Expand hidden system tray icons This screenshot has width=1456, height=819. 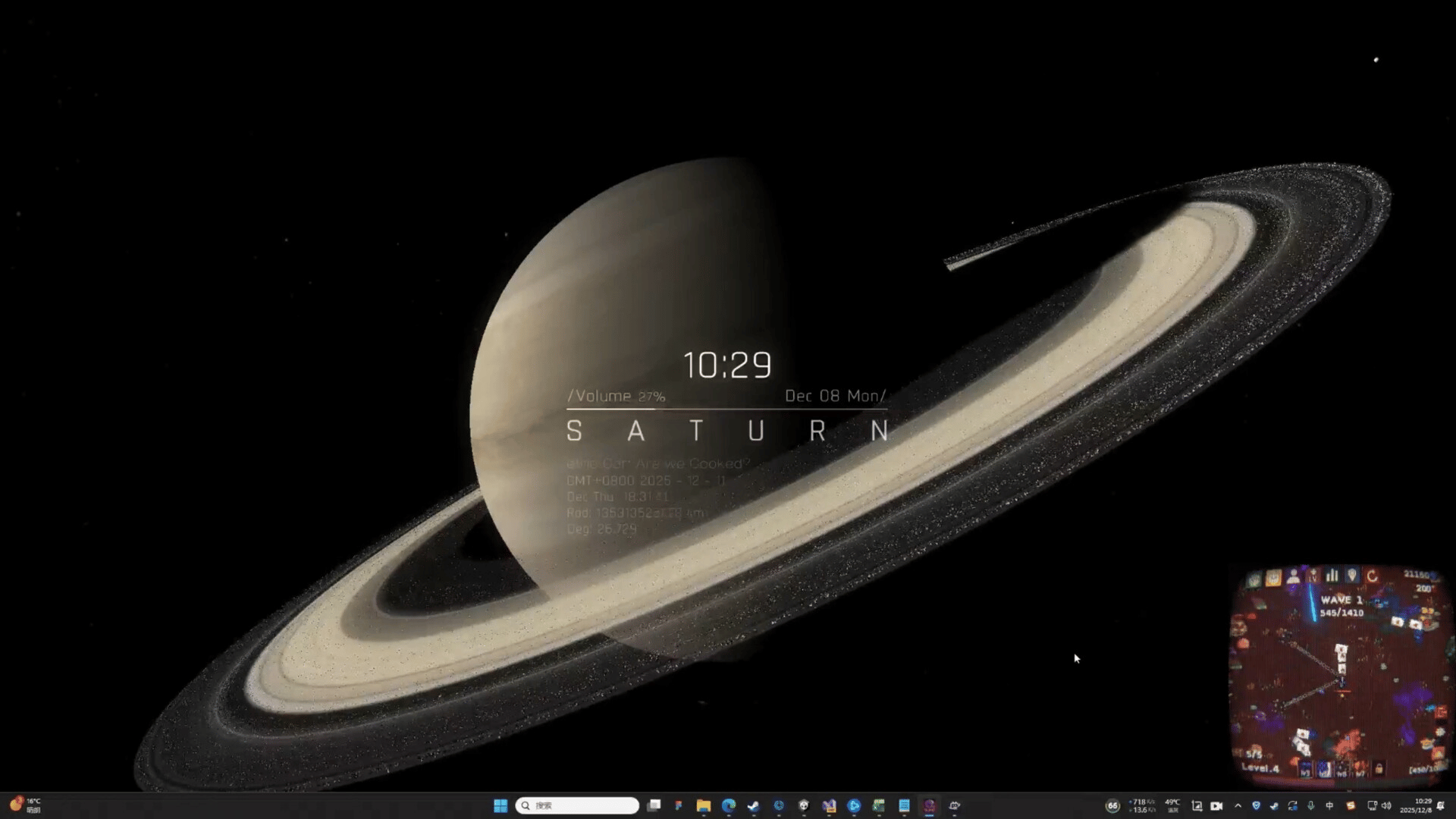[1238, 805]
